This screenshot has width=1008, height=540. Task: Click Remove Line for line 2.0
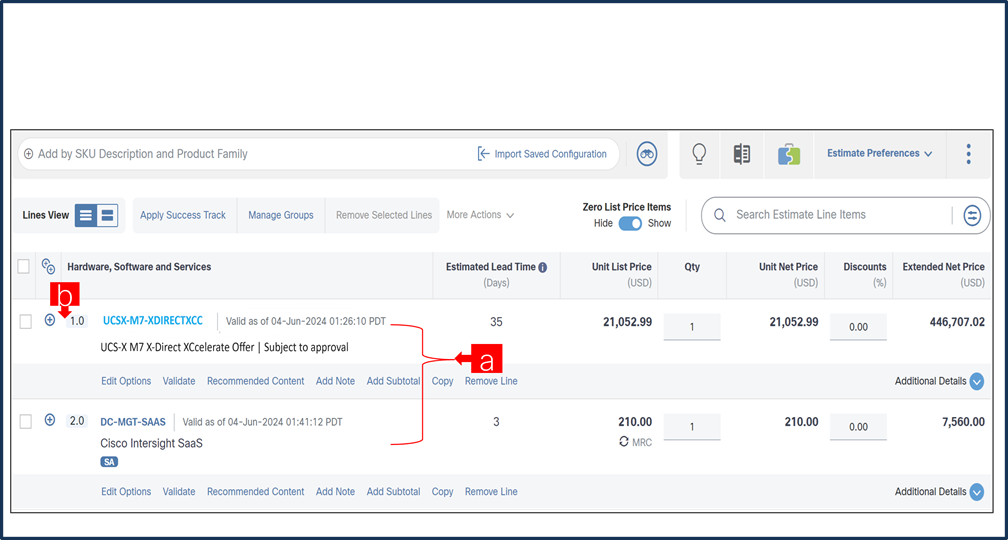click(x=491, y=492)
